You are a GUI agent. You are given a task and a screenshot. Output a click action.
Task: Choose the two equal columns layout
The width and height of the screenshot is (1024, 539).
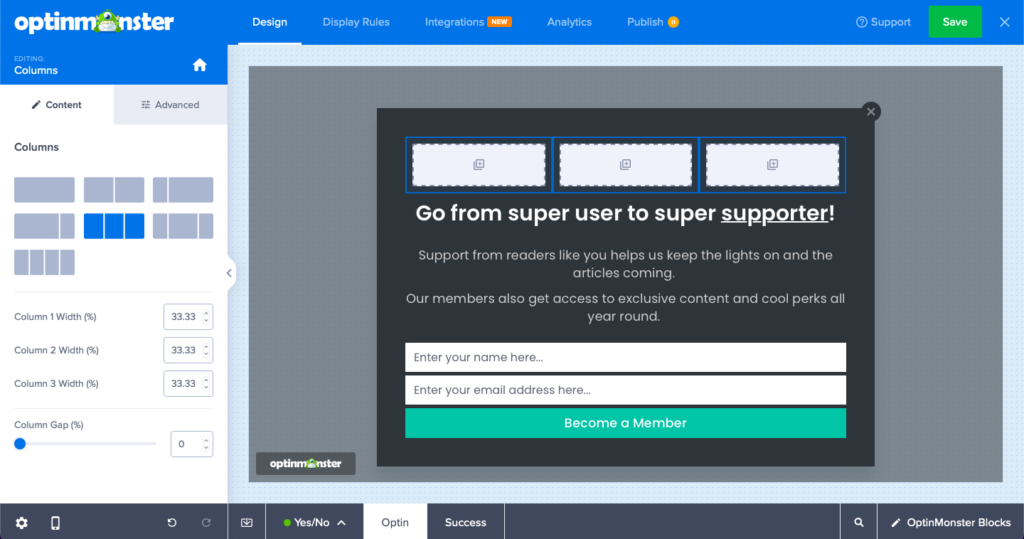(x=114, y=190)
